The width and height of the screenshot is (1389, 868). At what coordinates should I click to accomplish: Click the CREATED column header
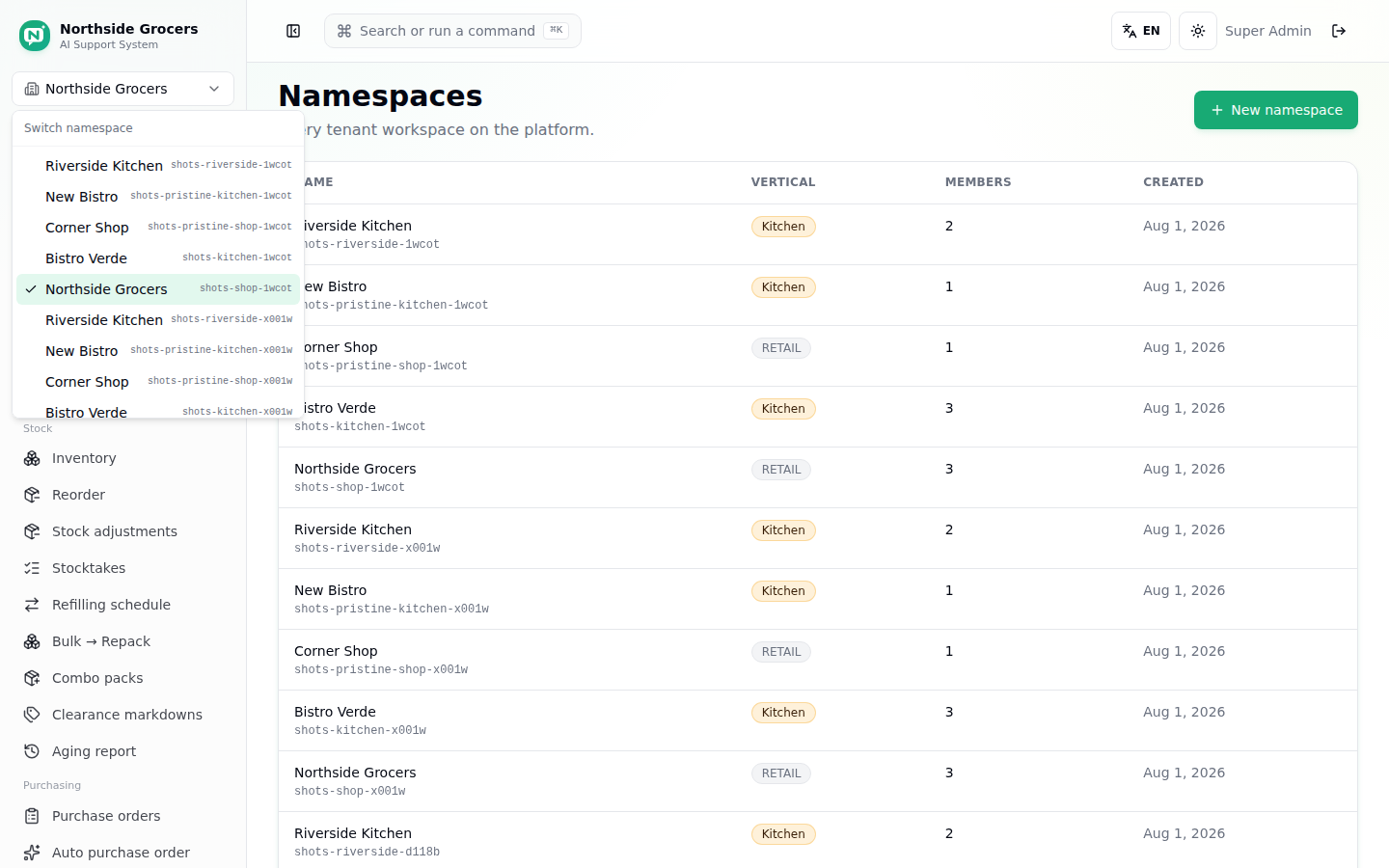click(1173, 182)
